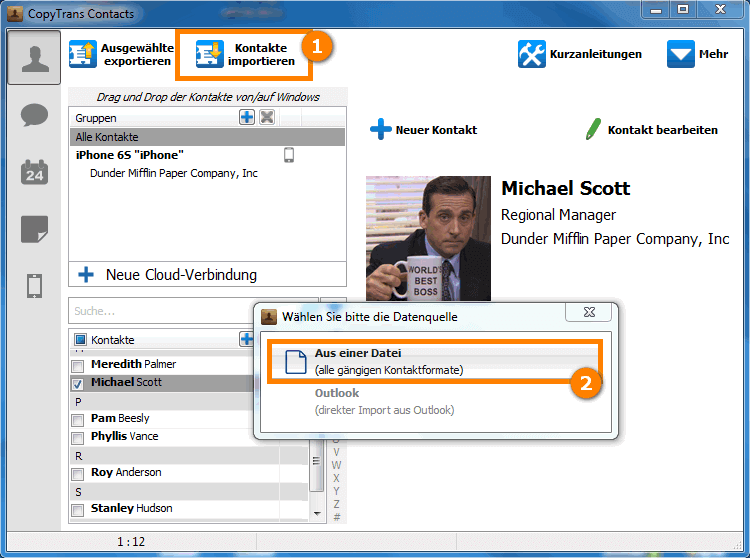Select the Phyllis Vance contact name
Image resolution: width=750 pixels, height=558 pixels.
point(124,436)
